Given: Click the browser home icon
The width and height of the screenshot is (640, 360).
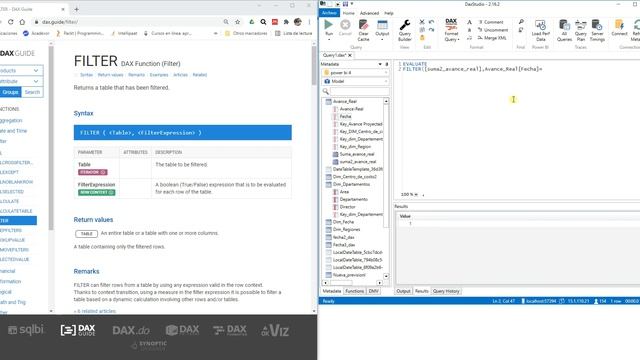Looking at the screenshot, I should pos(22,22).
